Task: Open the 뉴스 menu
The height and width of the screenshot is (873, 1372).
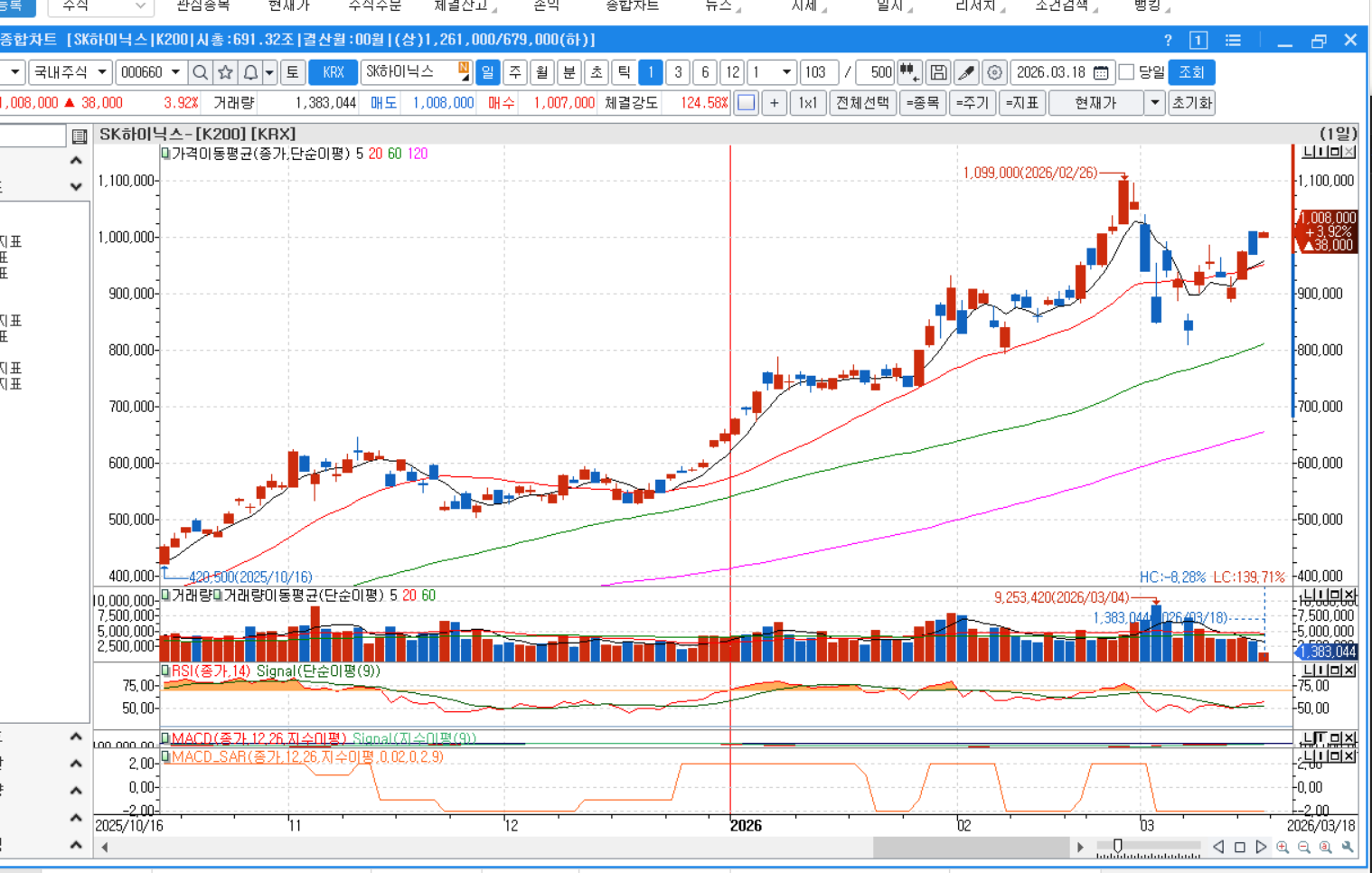Action: click(x=719, y=5)
